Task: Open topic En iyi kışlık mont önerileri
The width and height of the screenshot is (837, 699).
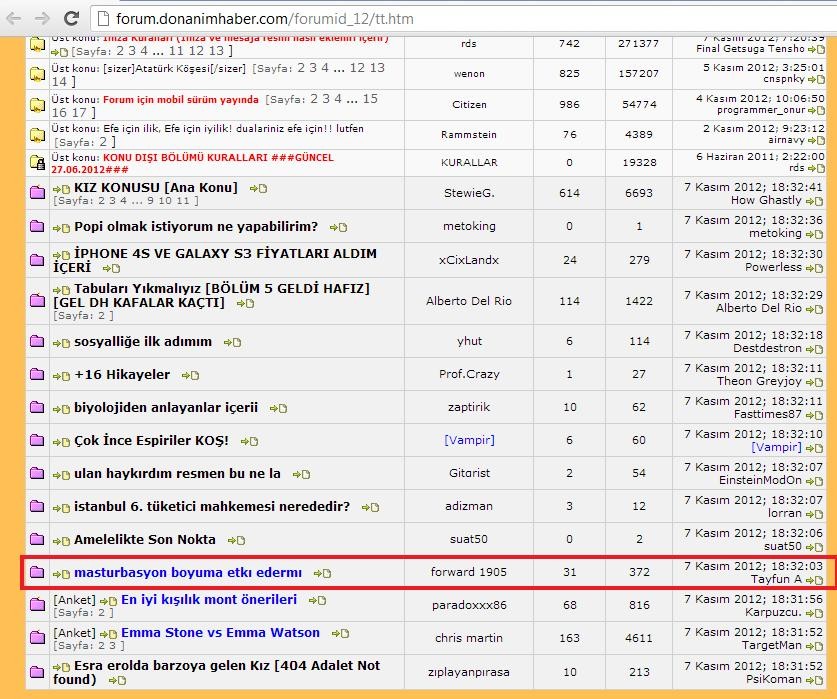Action: click(209, 600)
